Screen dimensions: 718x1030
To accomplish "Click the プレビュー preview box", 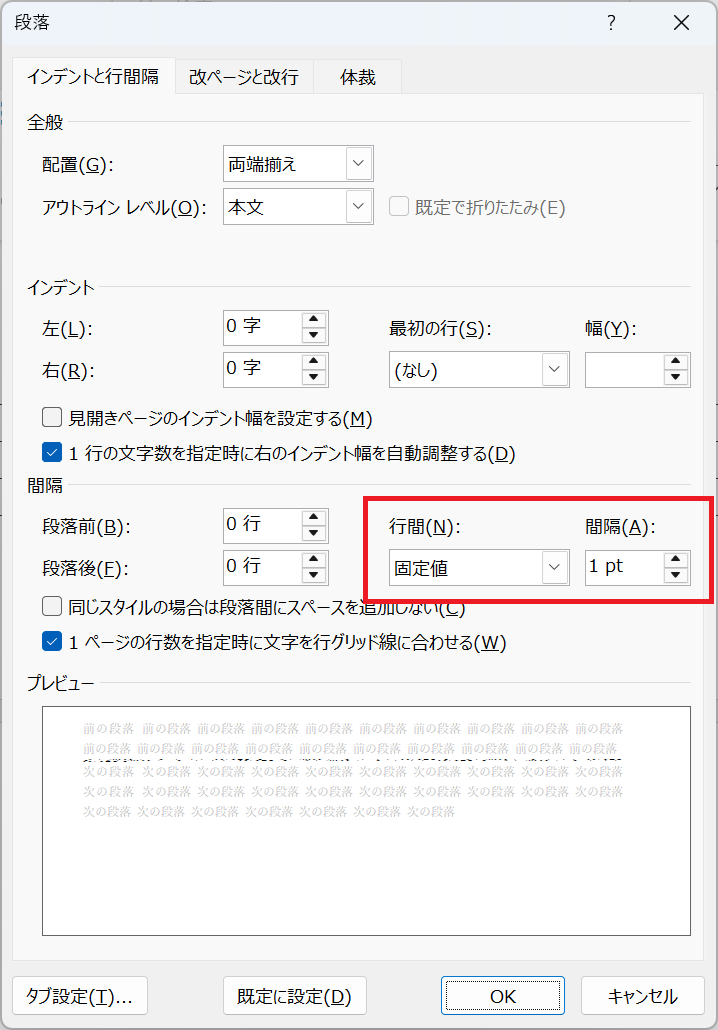I will [x=367, y=820].
